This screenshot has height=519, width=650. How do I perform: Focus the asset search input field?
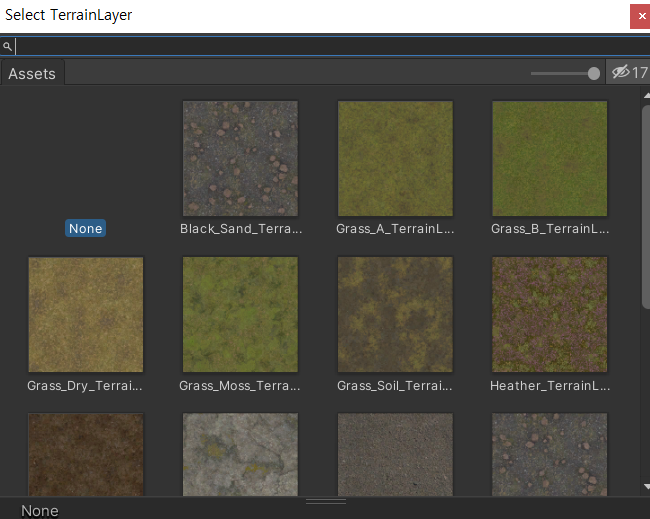pos(325,46)
